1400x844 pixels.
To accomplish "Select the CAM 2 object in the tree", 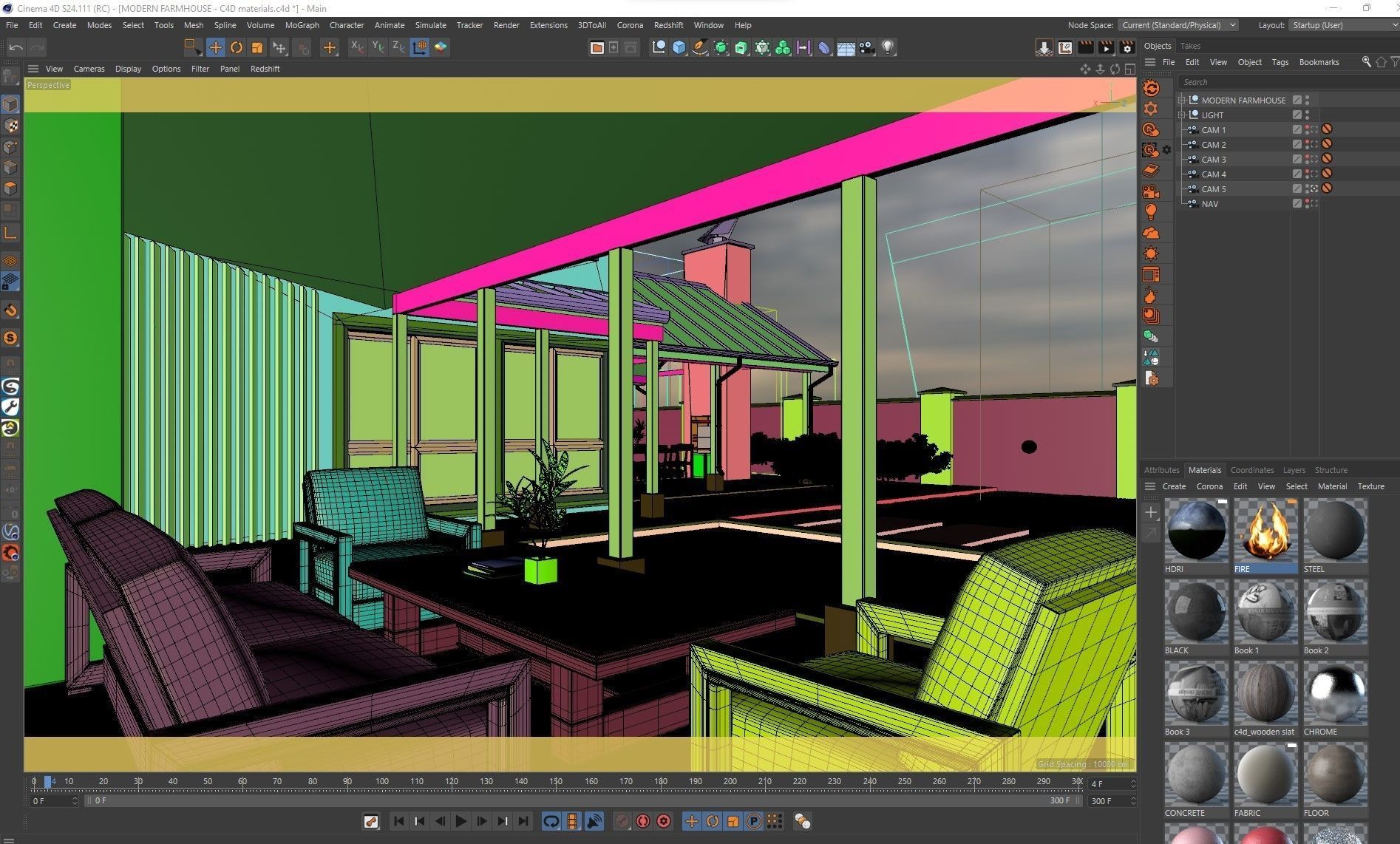I will point(1214,144).
